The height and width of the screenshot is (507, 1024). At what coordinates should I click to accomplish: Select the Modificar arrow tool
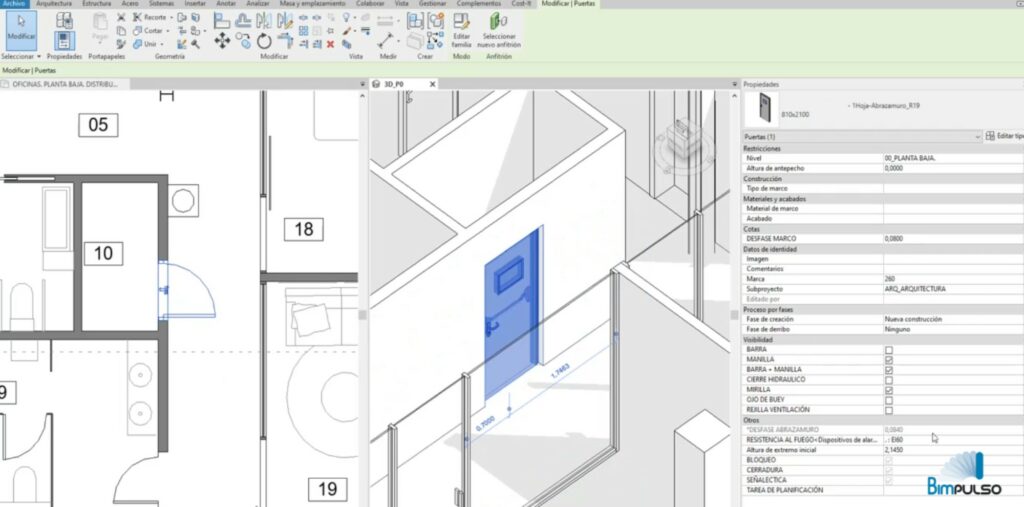[x=20, y=27]
